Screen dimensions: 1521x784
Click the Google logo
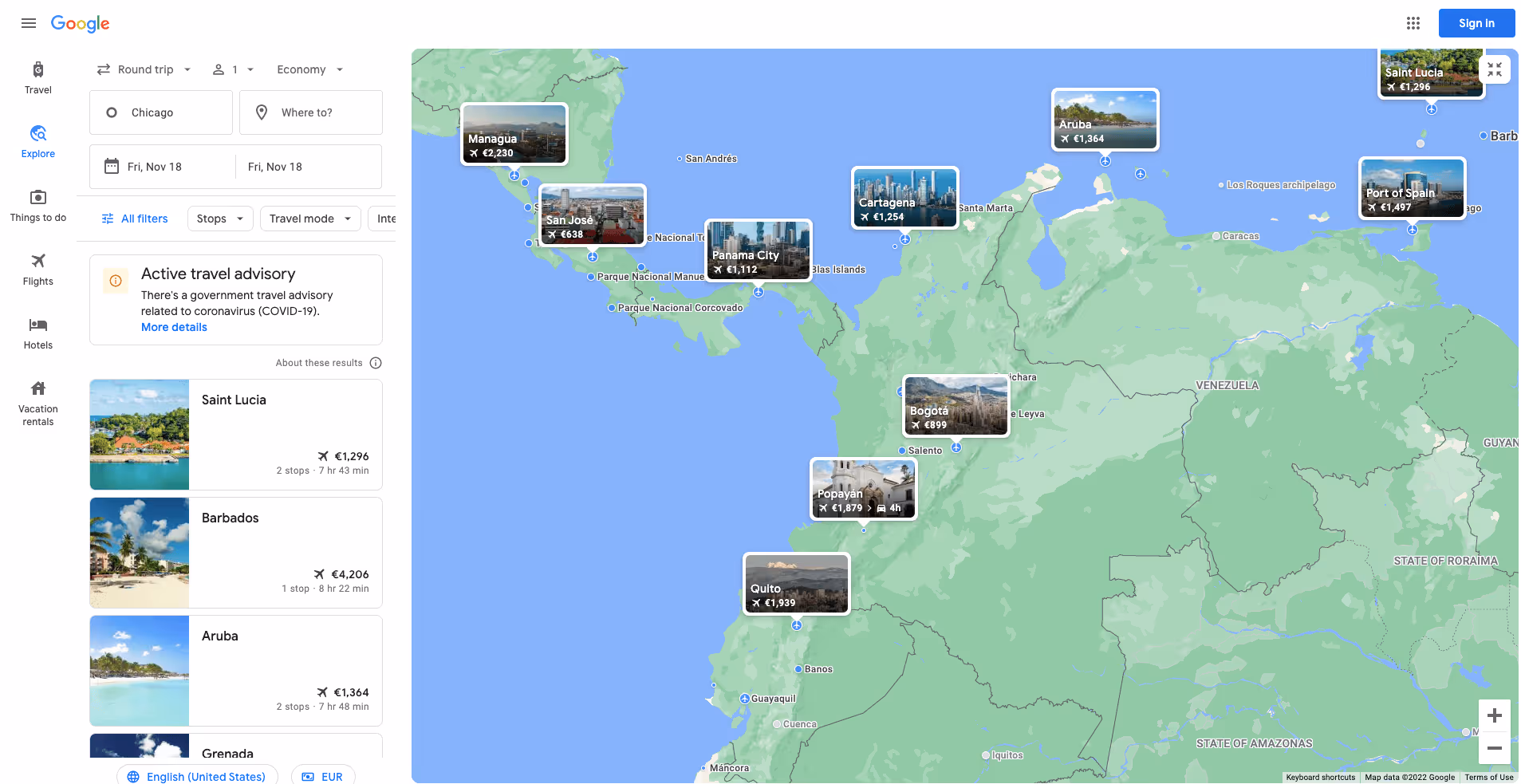pos(81,24)
